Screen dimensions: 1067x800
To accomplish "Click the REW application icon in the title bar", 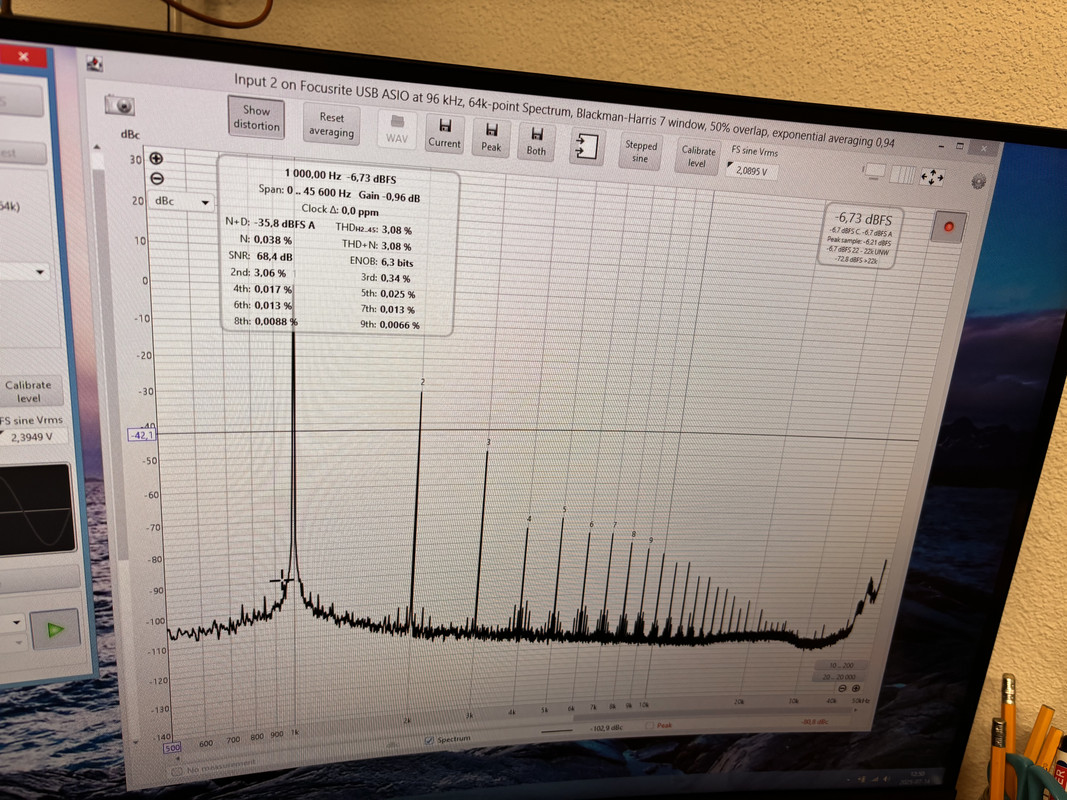I will pyautogui.click(x=95, y=64).
